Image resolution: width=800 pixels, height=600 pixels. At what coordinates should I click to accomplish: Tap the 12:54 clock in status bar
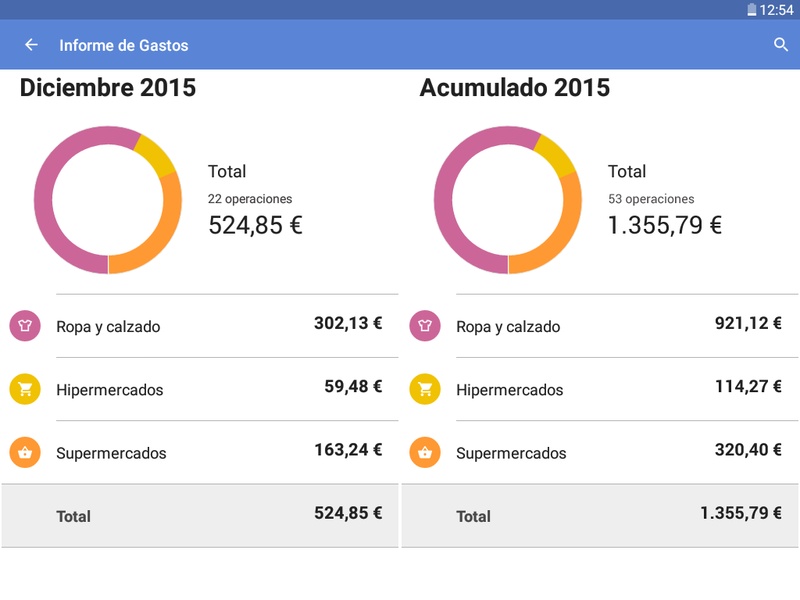(x=777, y=10)
